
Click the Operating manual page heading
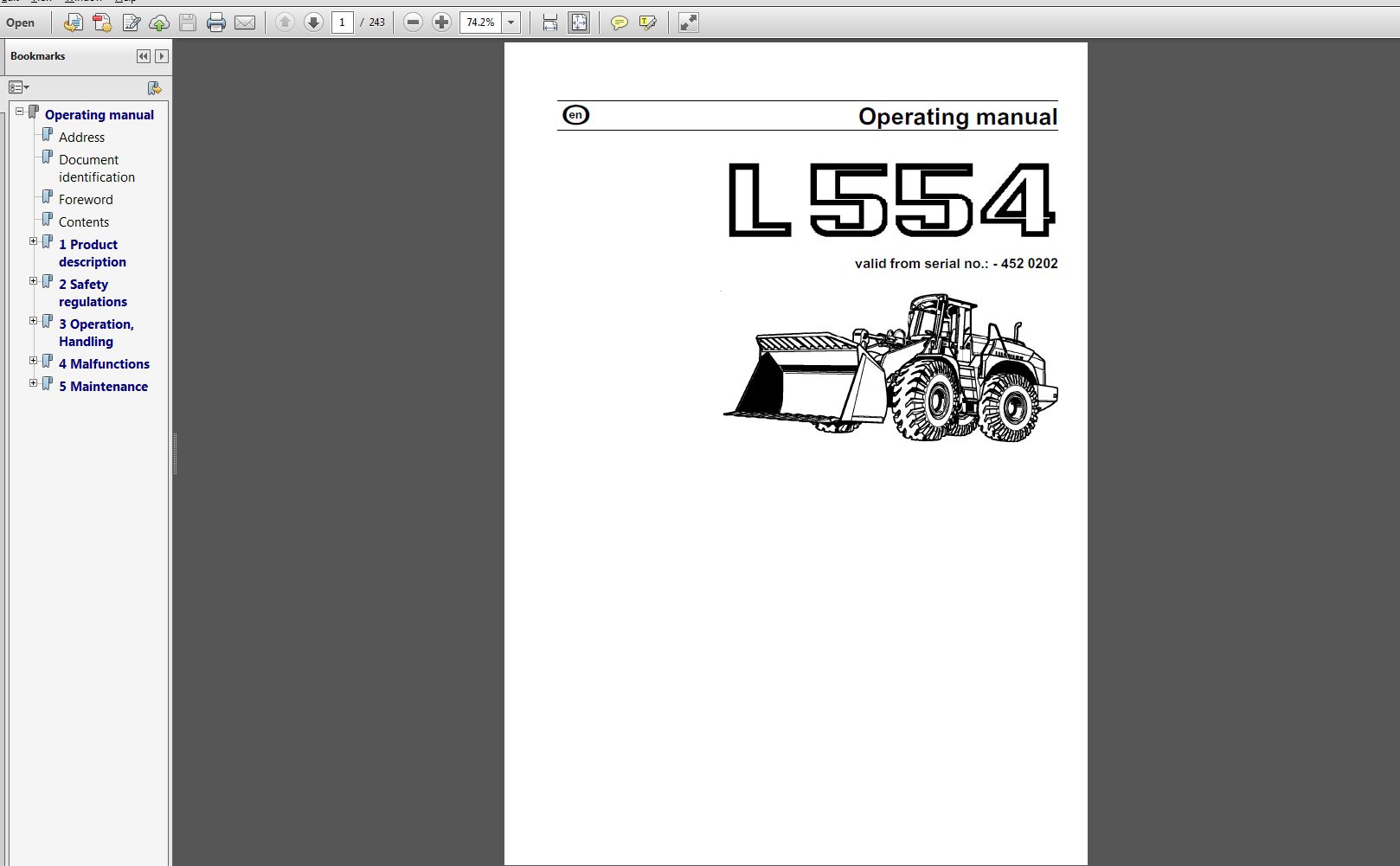pos(958,117)
